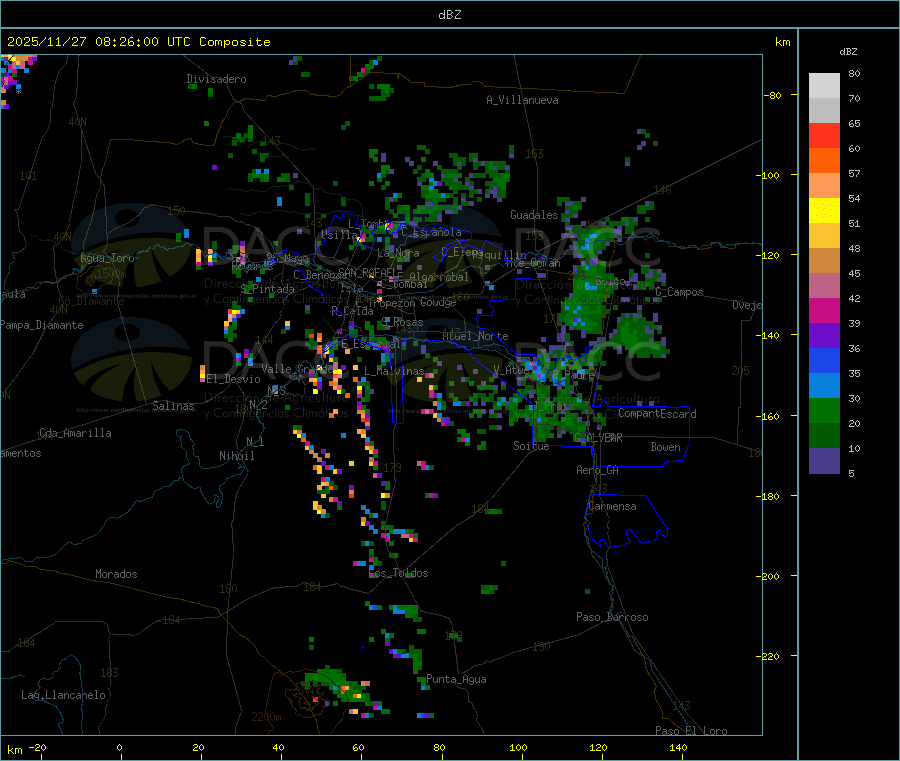Viewport: 900px width, 761px height.
Task: Click the Lag_Llancanelo label
Action: 64,694
